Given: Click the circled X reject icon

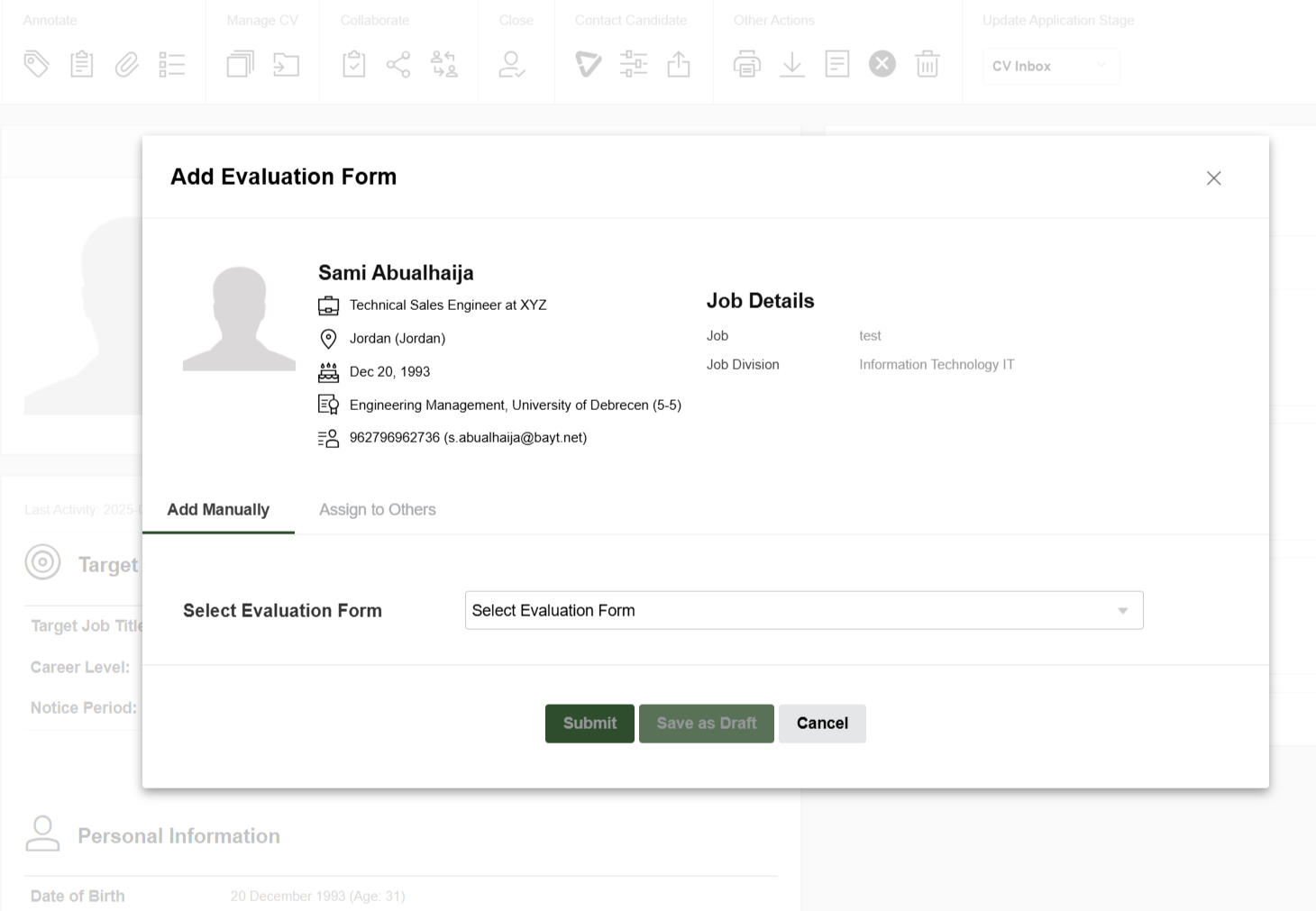Looking at the screenshot, I should point(882,64).
